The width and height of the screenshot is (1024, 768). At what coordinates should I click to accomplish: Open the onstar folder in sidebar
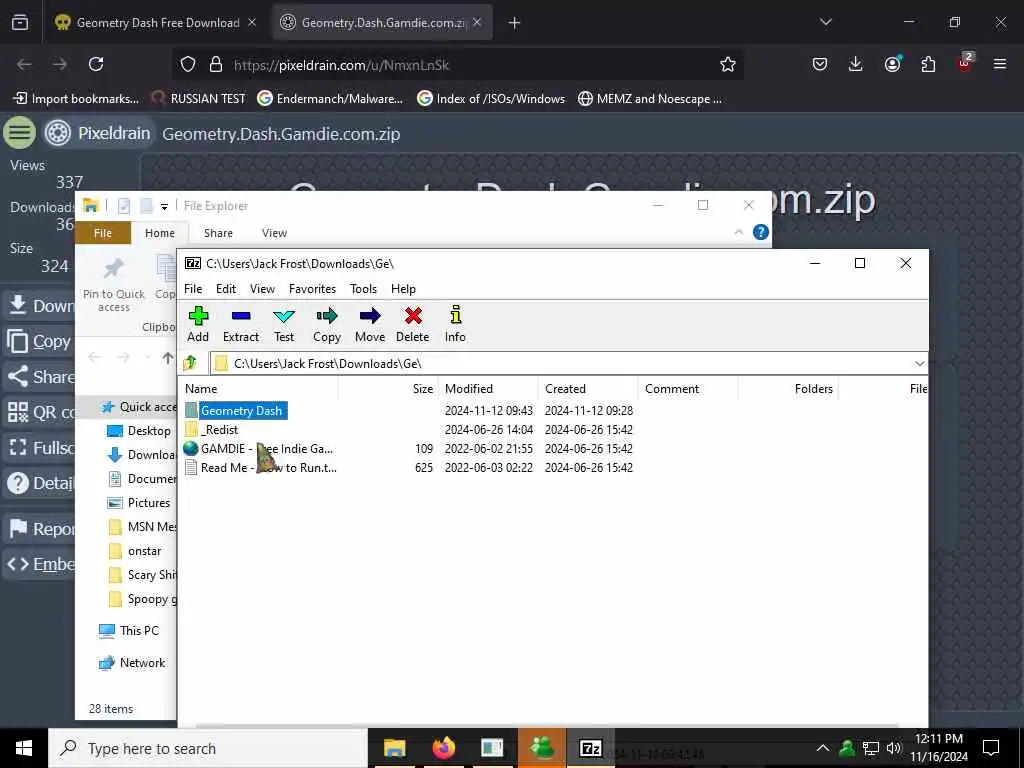(135, 551)
